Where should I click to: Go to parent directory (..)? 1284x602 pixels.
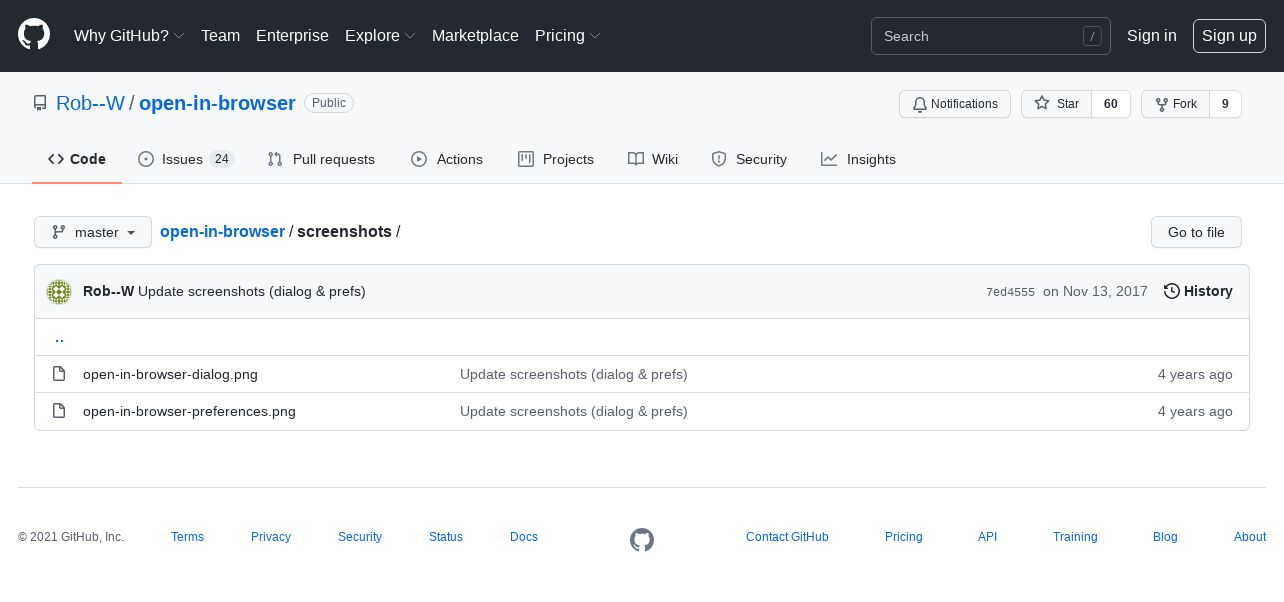coord(59,337)
